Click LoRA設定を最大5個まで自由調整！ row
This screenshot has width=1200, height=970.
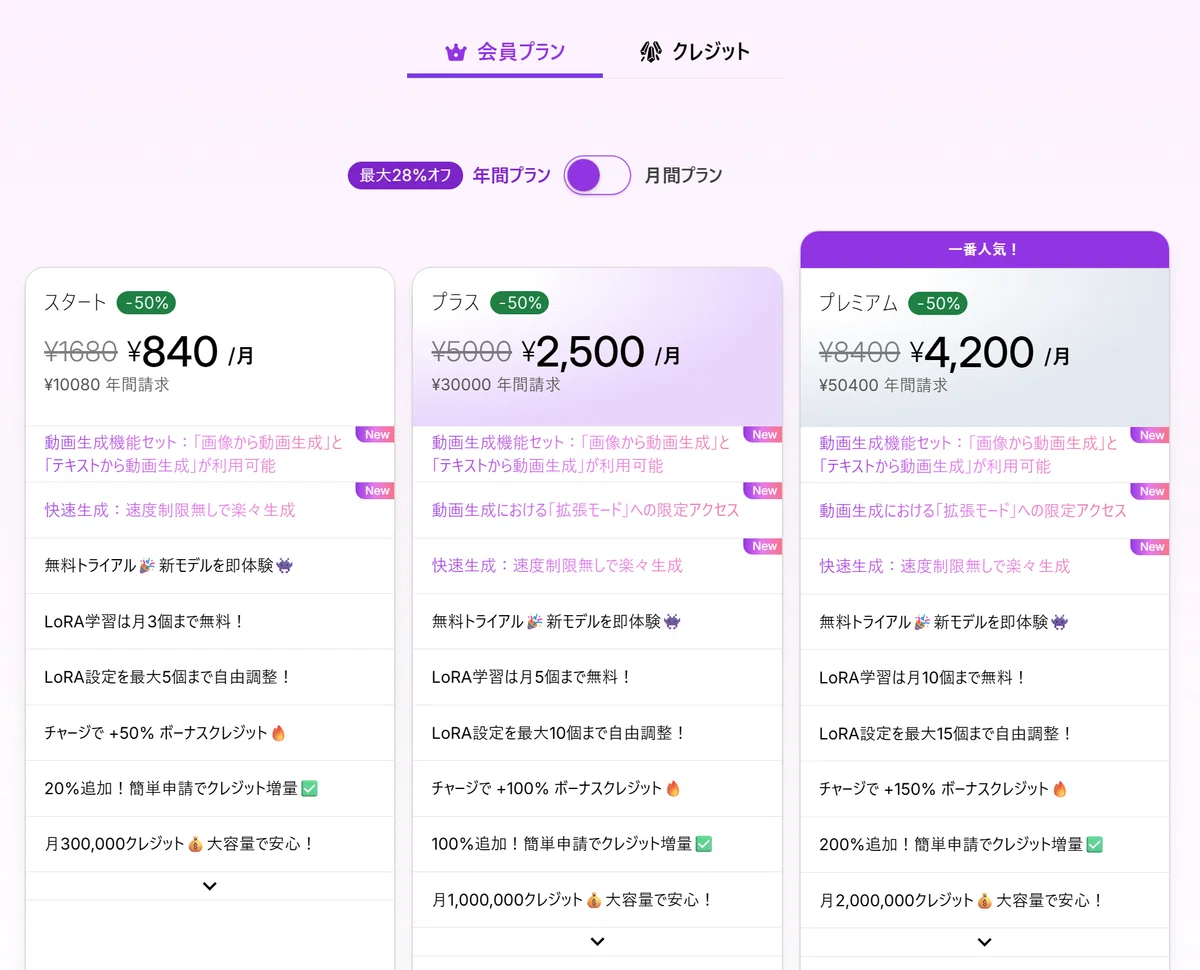(x=210, y=677)
